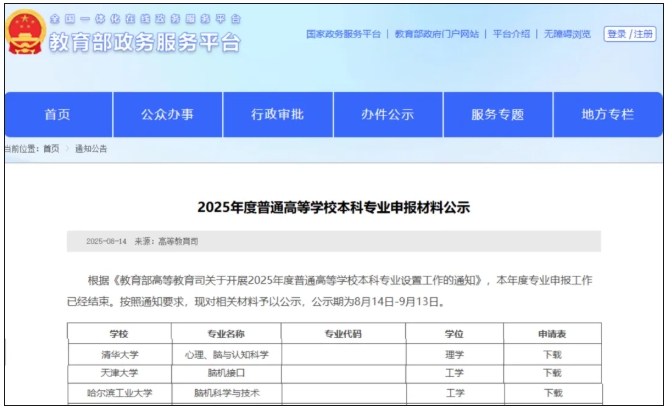Select the 心理、脑与认知科学 cell
Screen dimensions: 666x410
pos(226,354)
